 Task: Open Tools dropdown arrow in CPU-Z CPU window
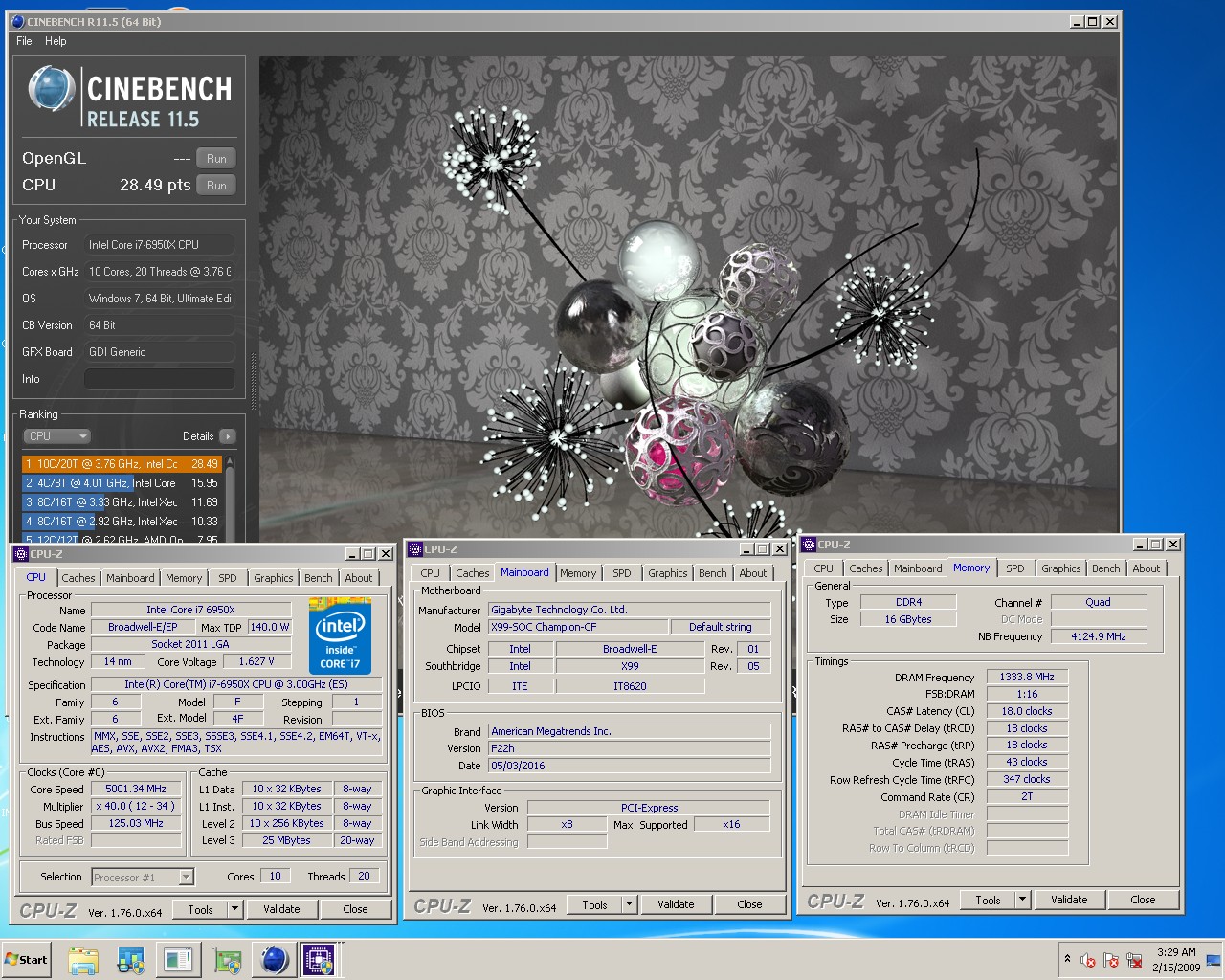[x=234, y=910]
